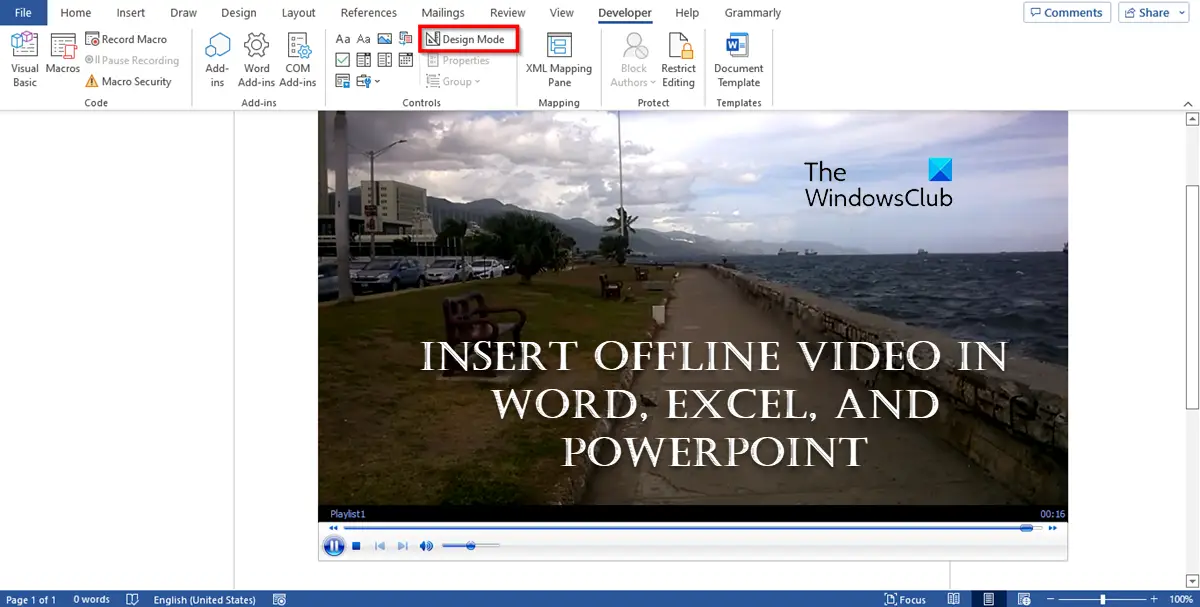Click the vertical scrollbar down arrow
The image size is (1200, 607).
pyautogui.click(x=1191, y=581)
